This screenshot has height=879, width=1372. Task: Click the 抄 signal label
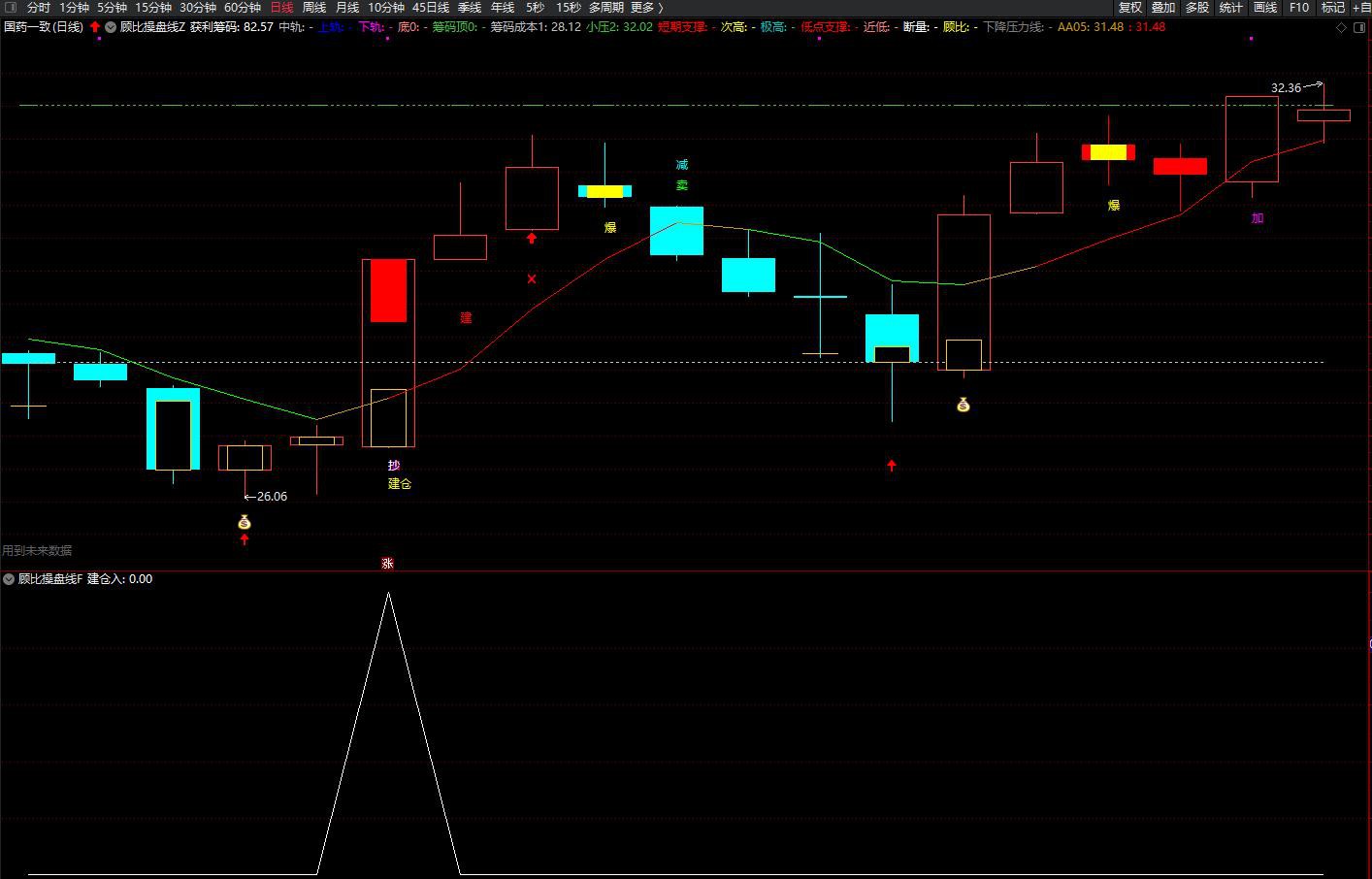[394, 466]
